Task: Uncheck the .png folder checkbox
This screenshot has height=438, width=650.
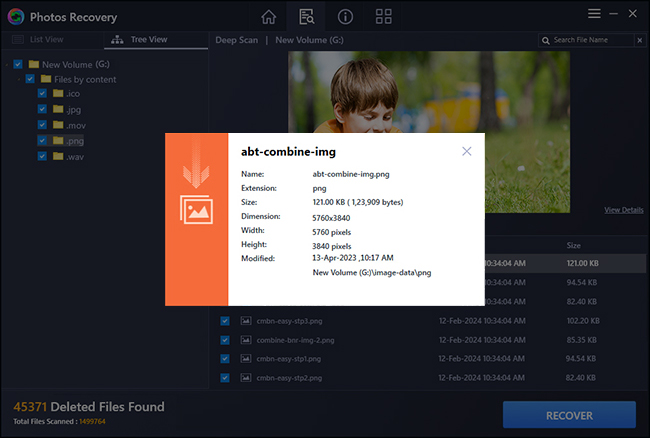Action: point(42,140)
